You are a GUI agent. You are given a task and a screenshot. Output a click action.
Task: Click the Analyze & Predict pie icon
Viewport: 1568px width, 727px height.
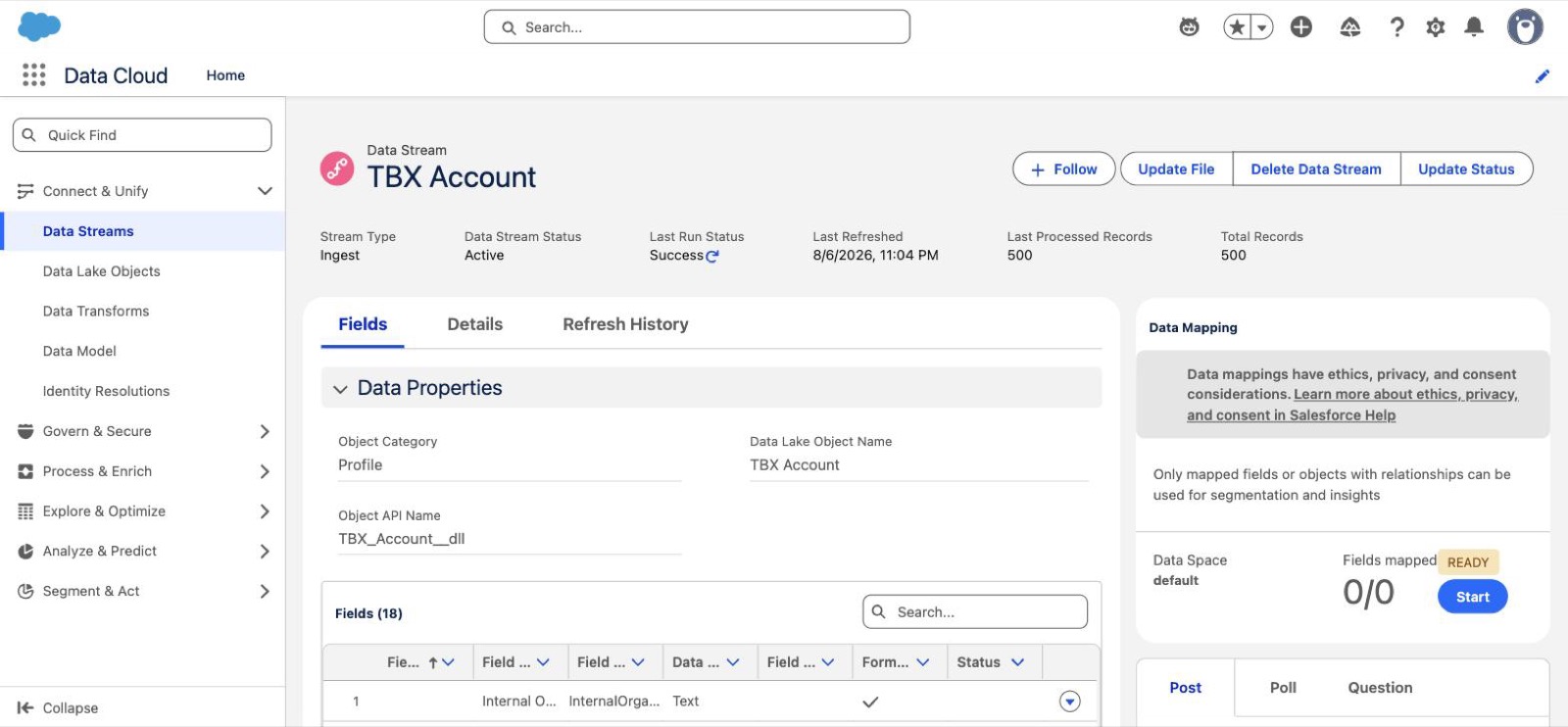pos(25,552)
